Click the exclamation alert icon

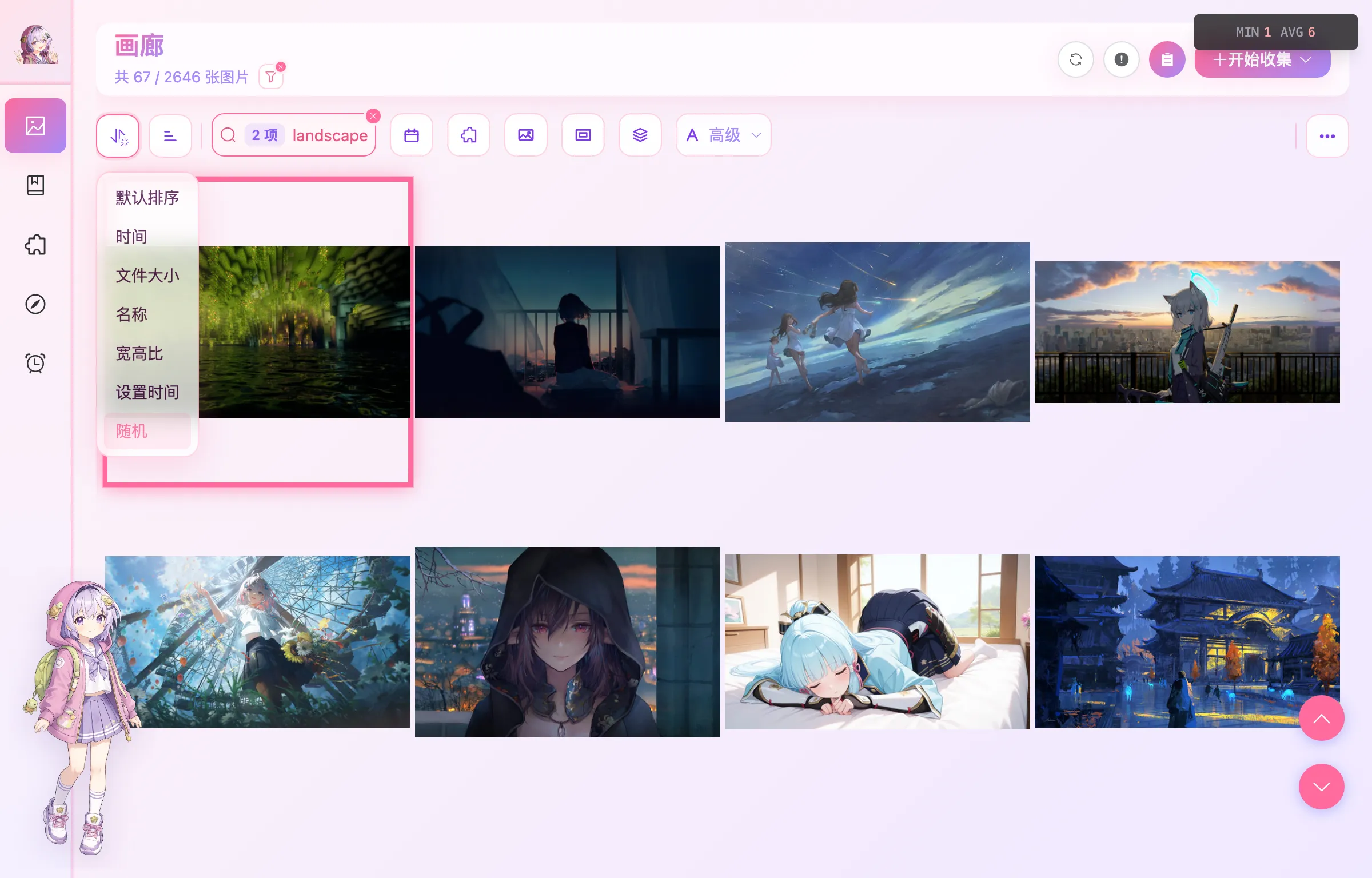pyautogui.click(x=1122, y=59)
